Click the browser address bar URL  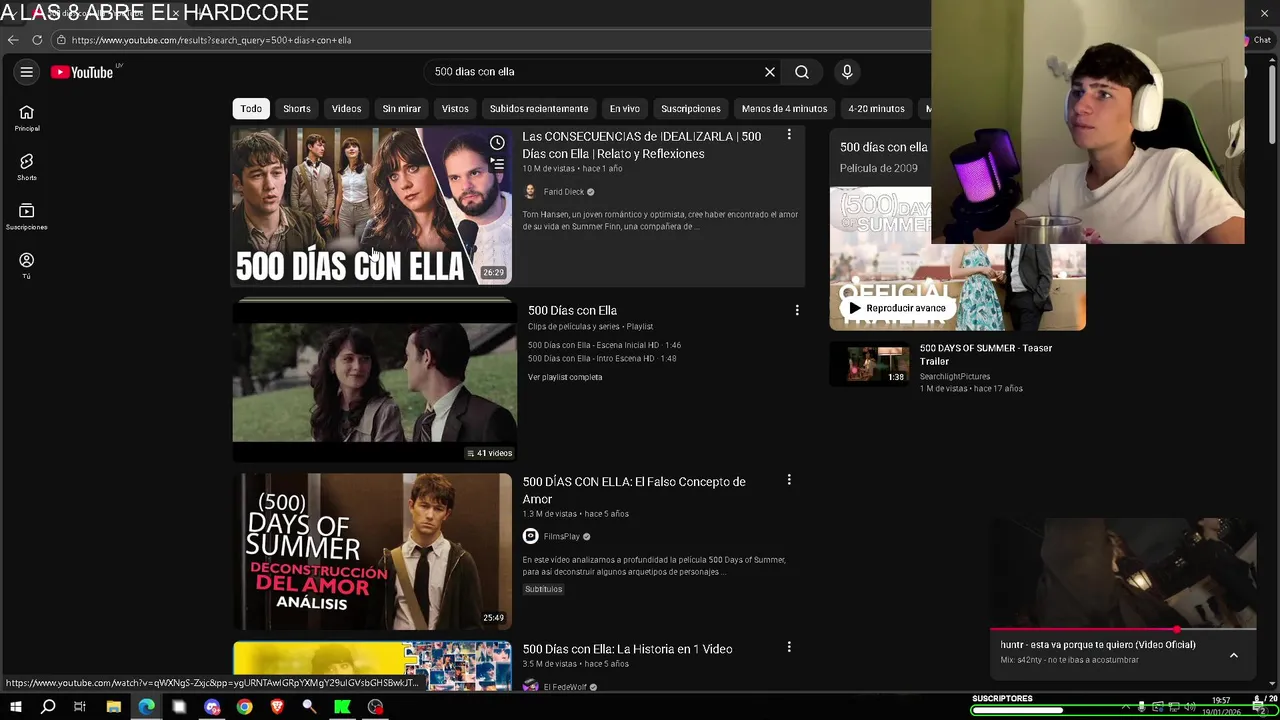[x=211, y=40]
